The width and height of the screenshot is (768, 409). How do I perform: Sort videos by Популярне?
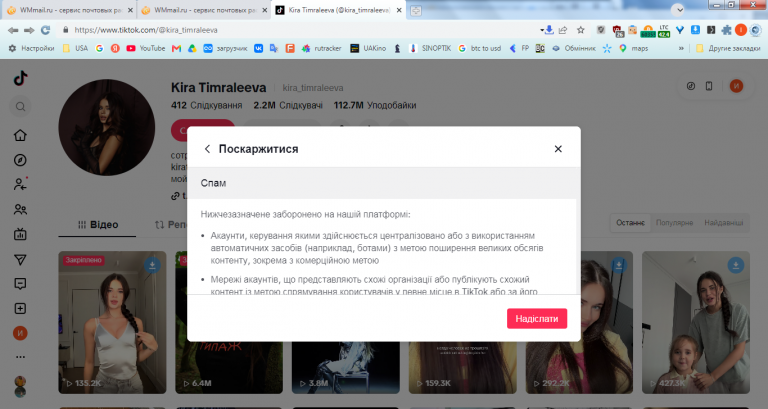click(674, 223)
